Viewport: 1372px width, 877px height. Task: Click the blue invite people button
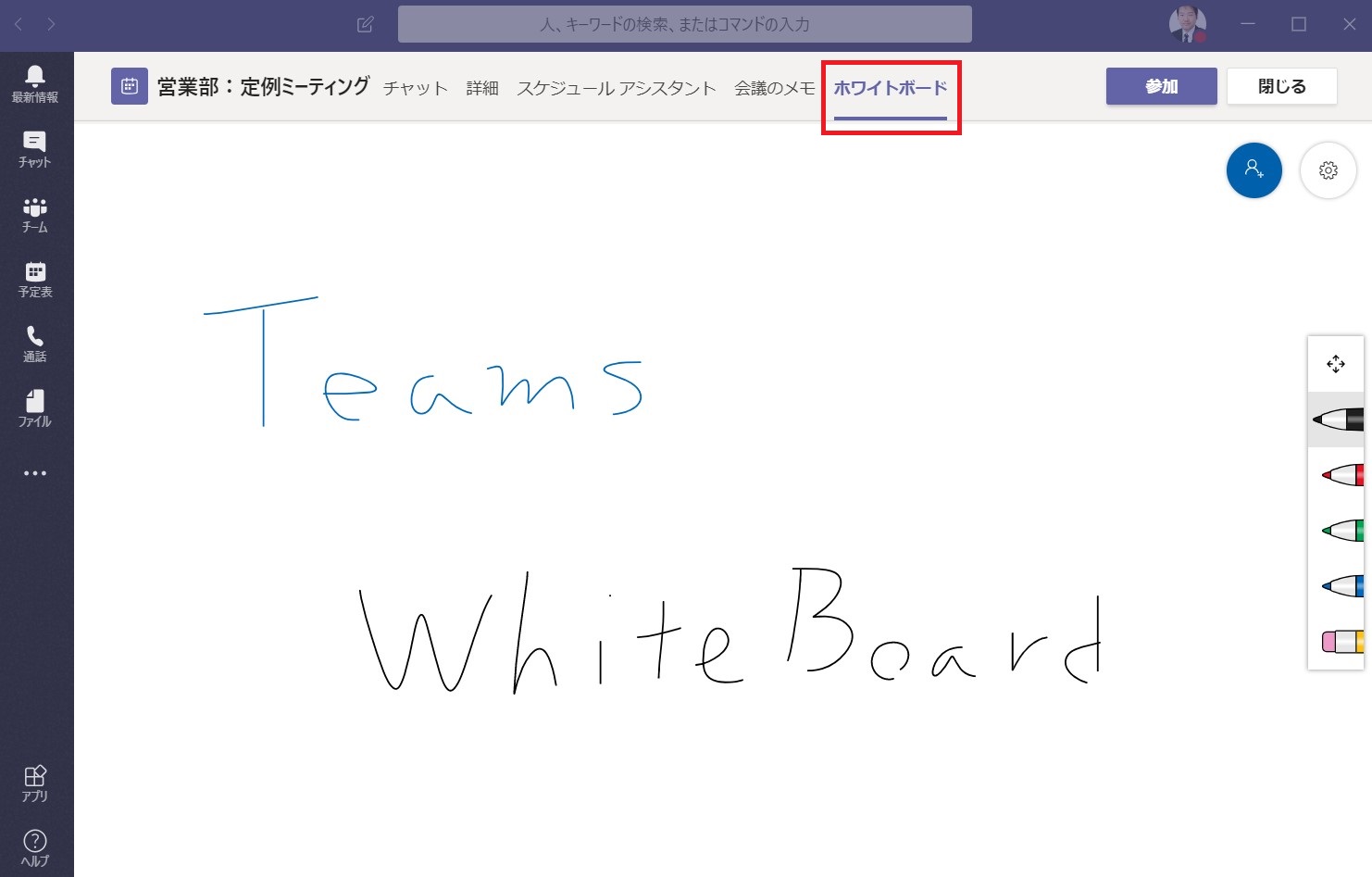[x=1254, y=170]
